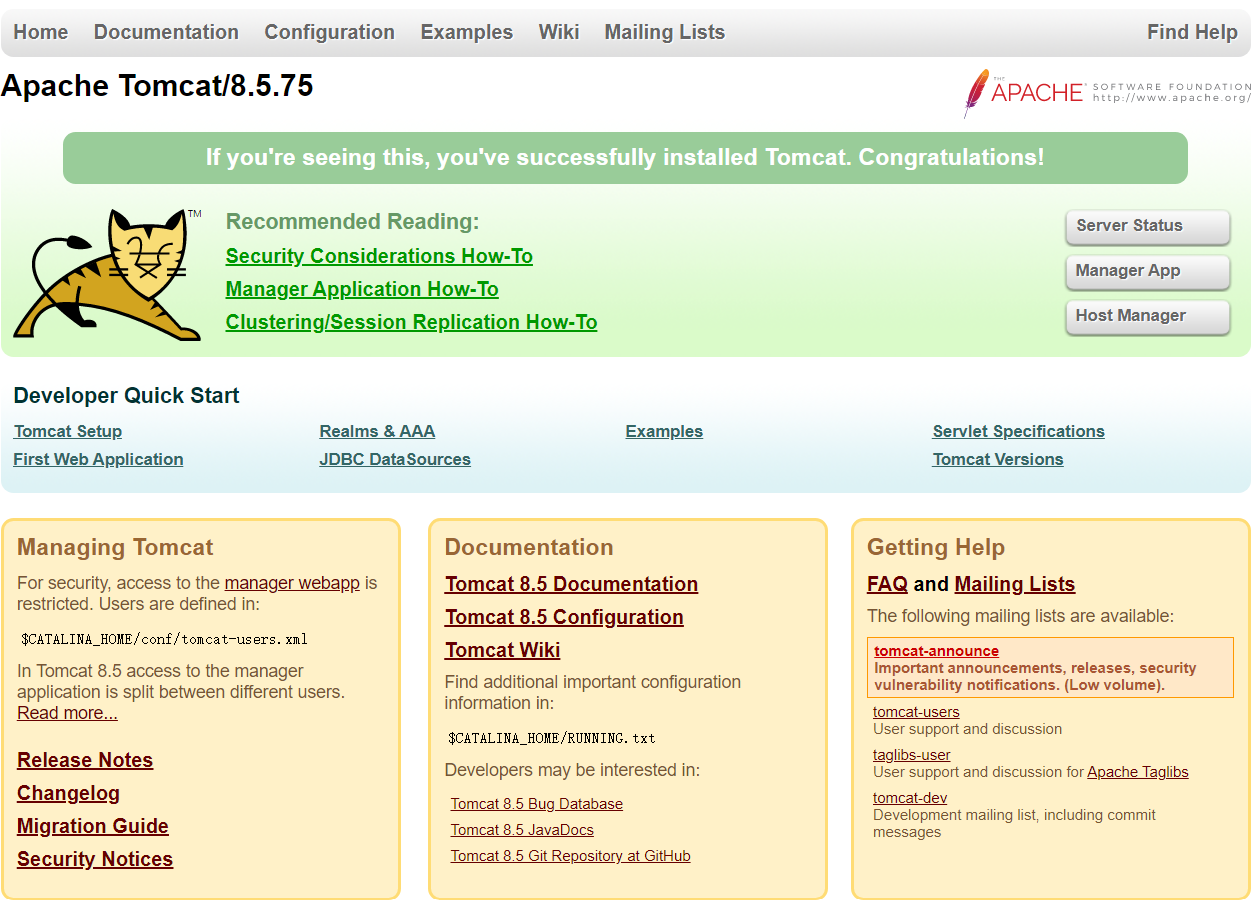Click the Tomcat cat mascot logo
Image resolution: width=1253 pixels, height=902 pixels.
tap(107, 274)
